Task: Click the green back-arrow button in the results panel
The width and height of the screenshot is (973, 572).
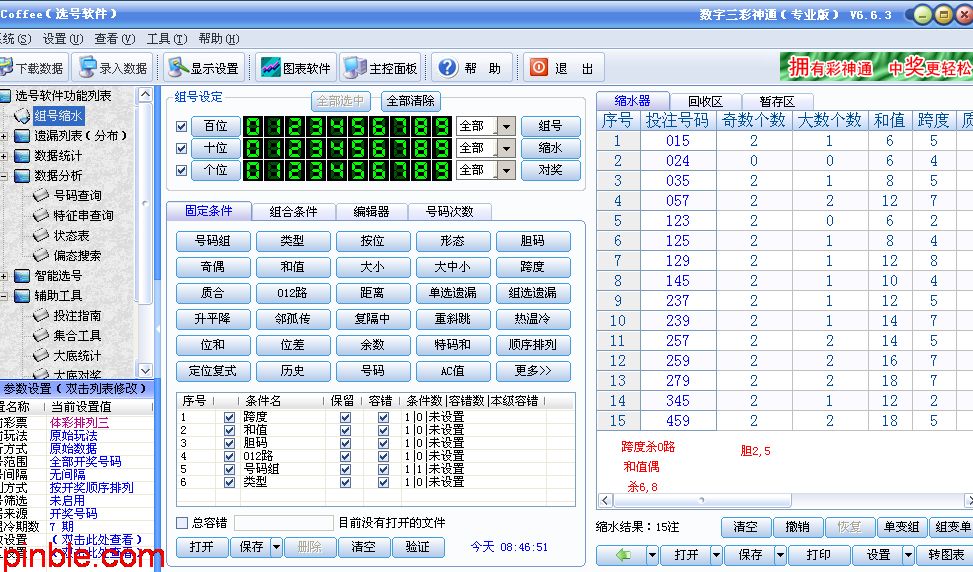Action: [622, 555]
